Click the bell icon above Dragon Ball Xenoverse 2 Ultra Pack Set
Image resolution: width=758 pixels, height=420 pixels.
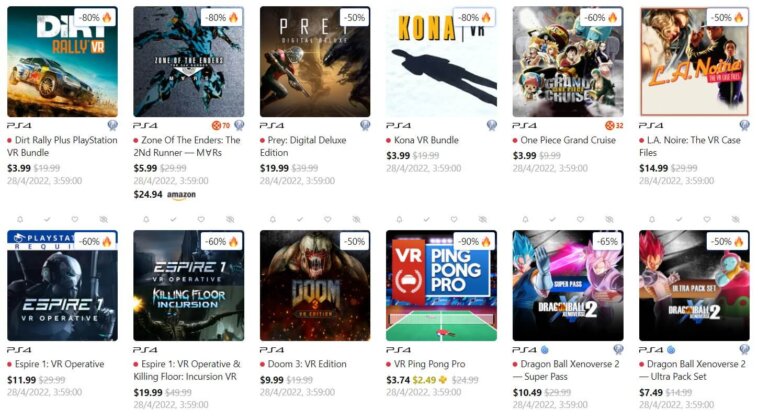click(x=652, y=219)
